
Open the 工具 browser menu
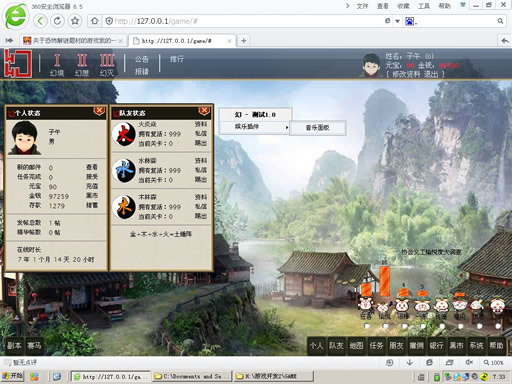click(424, 6)
